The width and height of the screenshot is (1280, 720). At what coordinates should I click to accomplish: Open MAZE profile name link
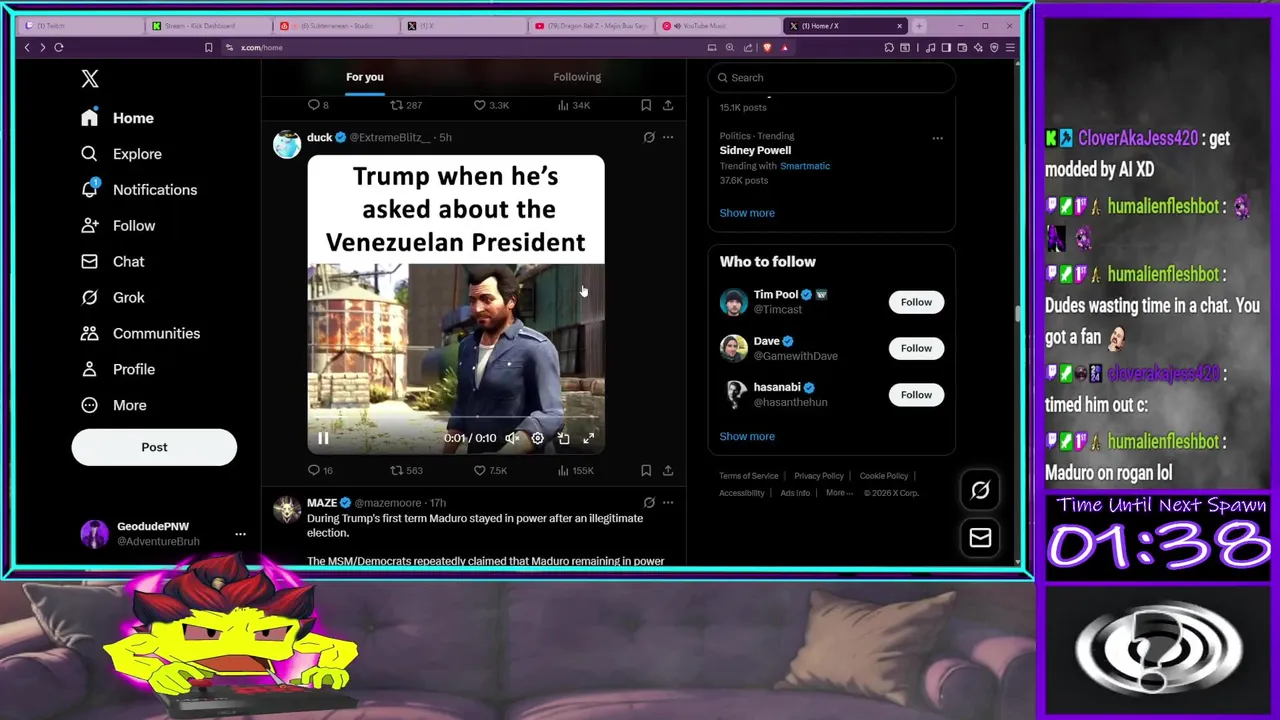[322, 503]
